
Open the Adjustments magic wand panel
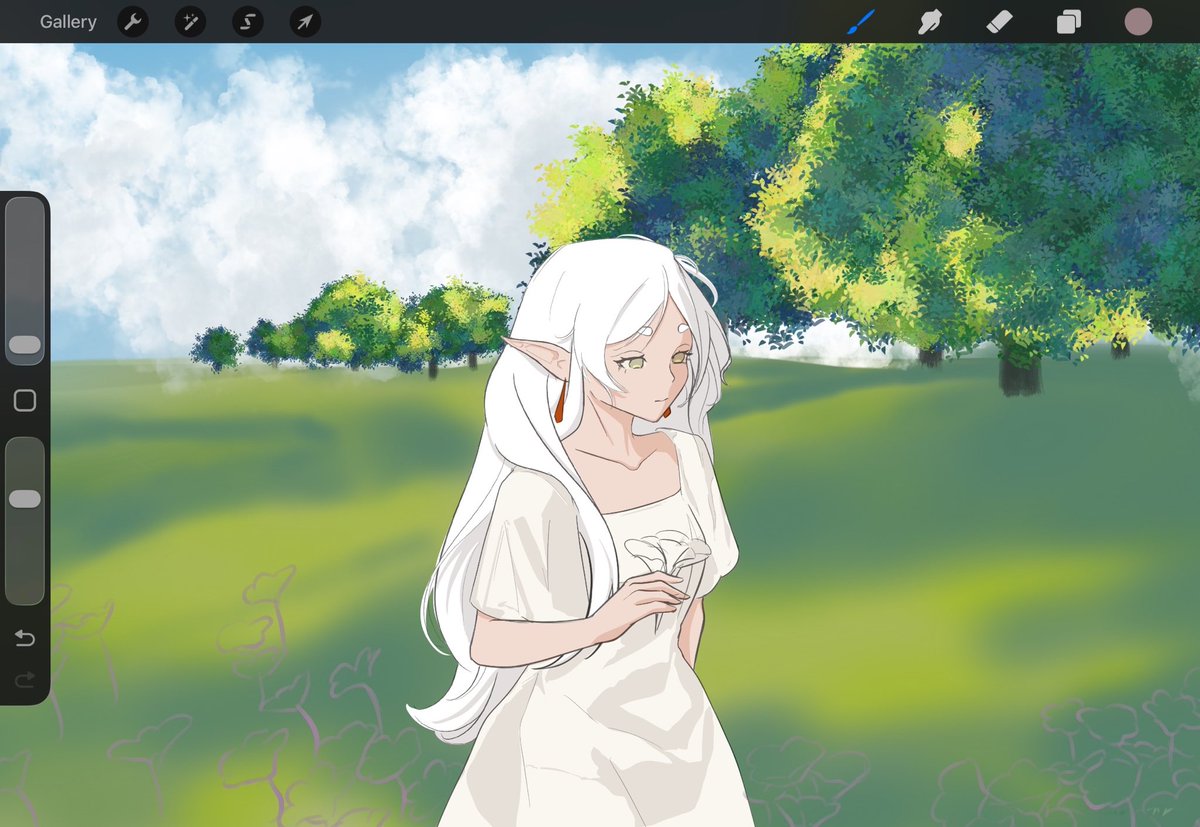coord(190,22)
